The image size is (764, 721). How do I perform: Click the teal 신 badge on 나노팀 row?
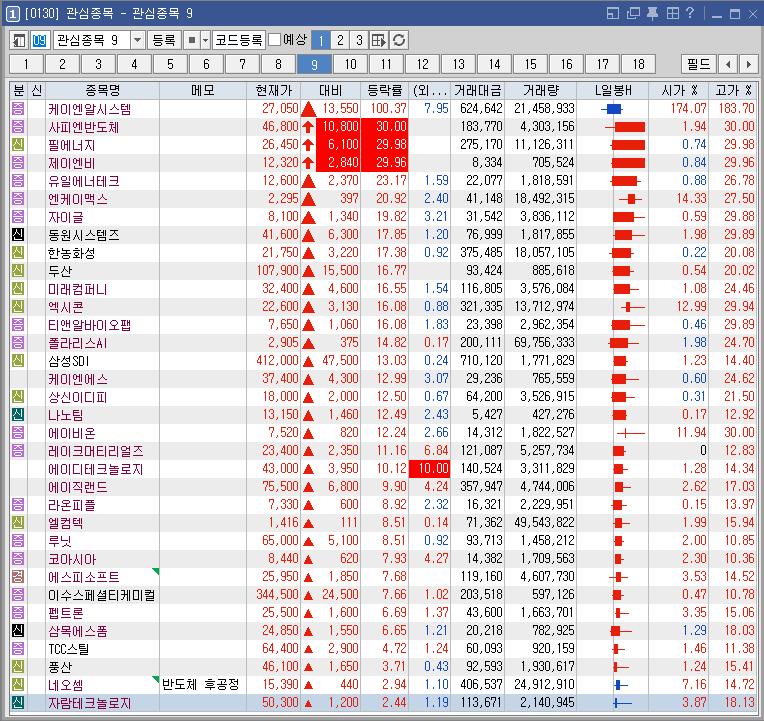(18, 415)
